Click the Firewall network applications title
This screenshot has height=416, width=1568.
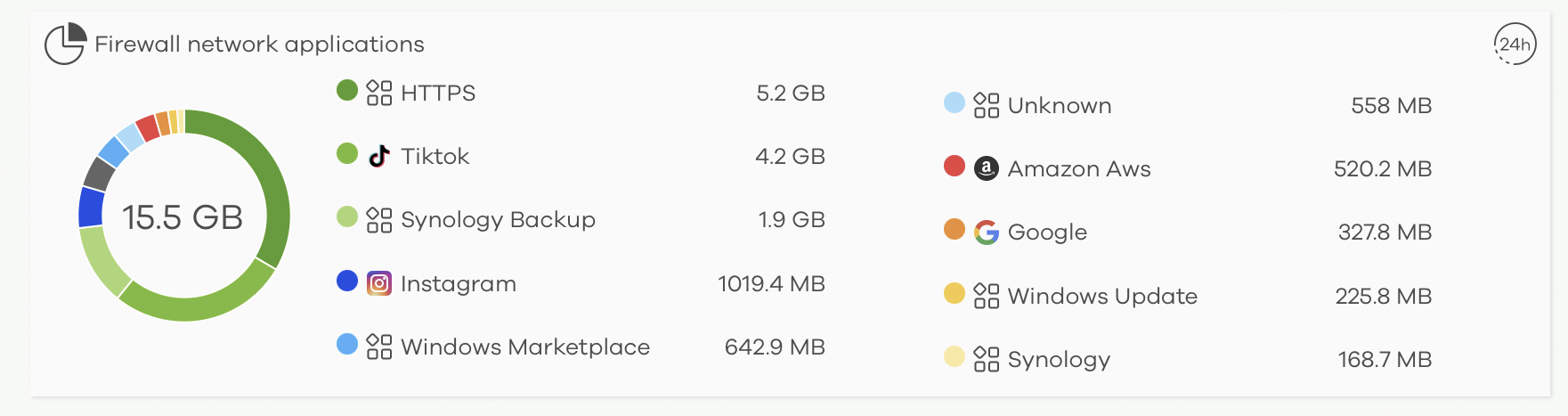click(x=259, y=45)
